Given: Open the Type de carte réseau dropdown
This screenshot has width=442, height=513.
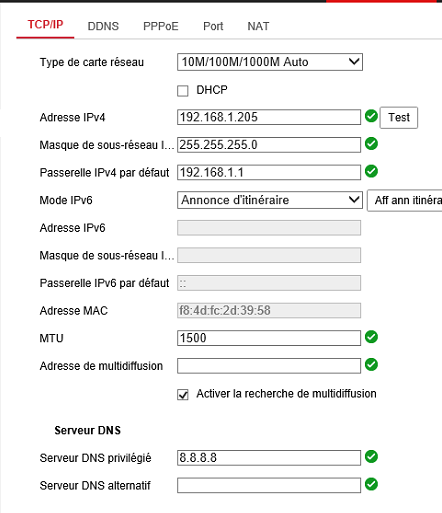Looking at the screenshot, I should 270,62.
